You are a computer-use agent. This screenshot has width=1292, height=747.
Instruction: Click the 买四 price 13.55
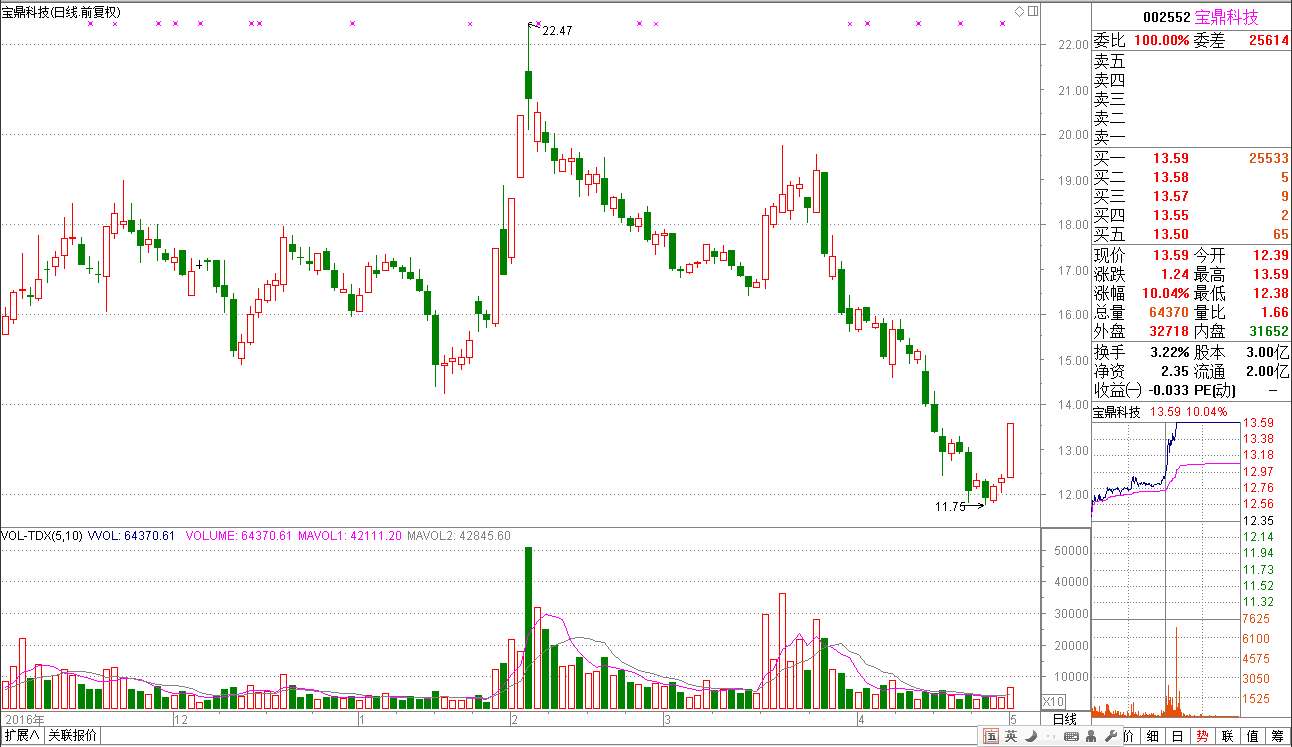[x=1171, y=215]
